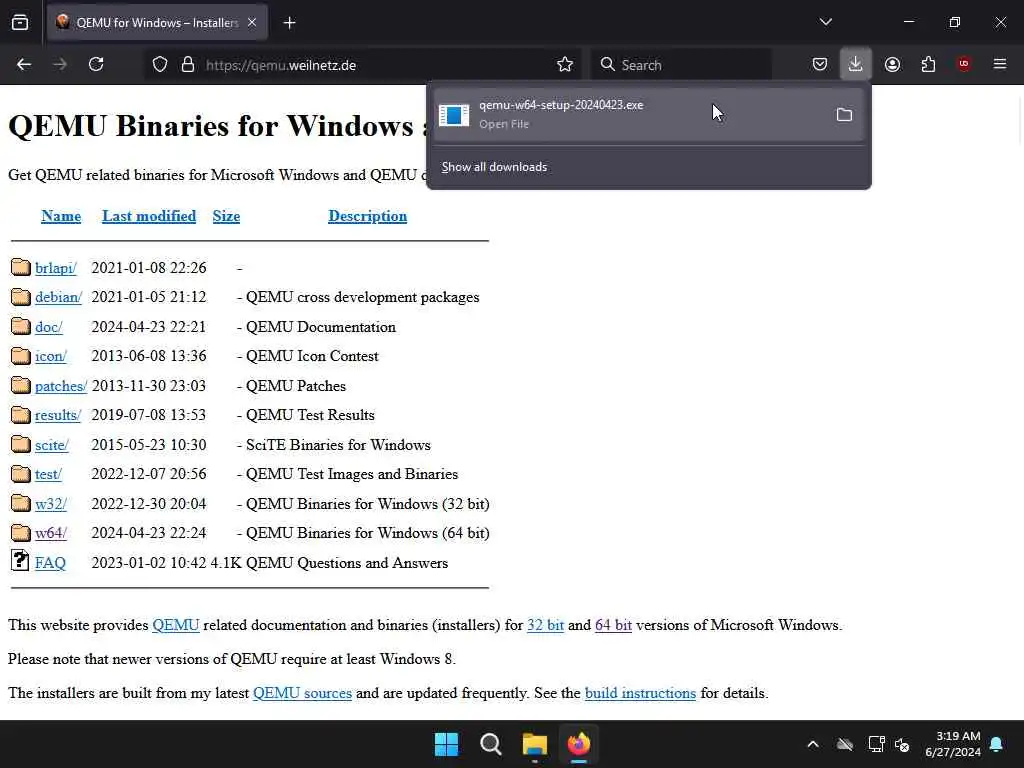Click the Save to Pocket icon
Screen dimensions: 1024x768
tap(820, 65)
